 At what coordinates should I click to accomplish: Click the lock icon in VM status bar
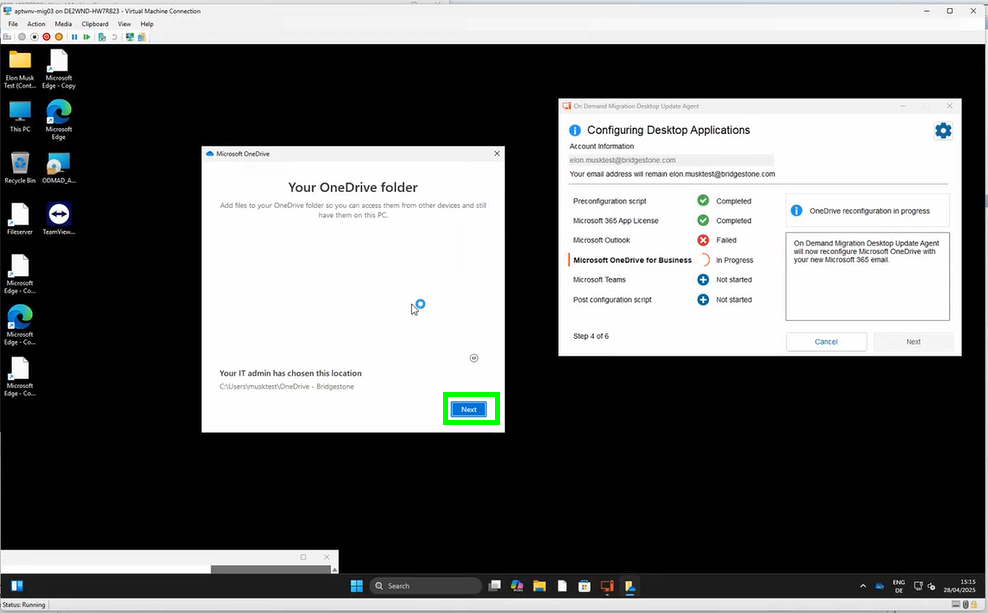[974, 605]
